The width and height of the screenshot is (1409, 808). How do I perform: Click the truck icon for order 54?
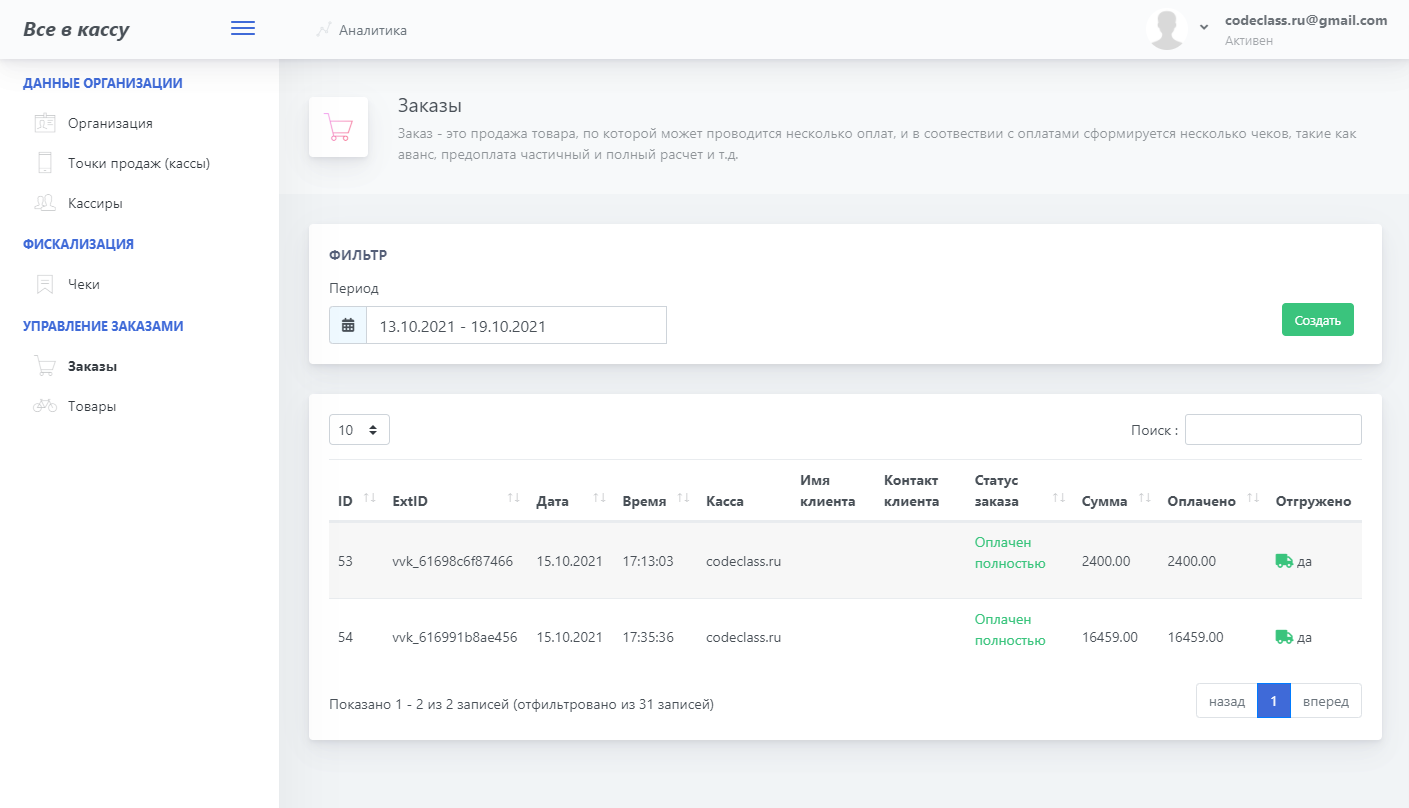[1284, 637]
